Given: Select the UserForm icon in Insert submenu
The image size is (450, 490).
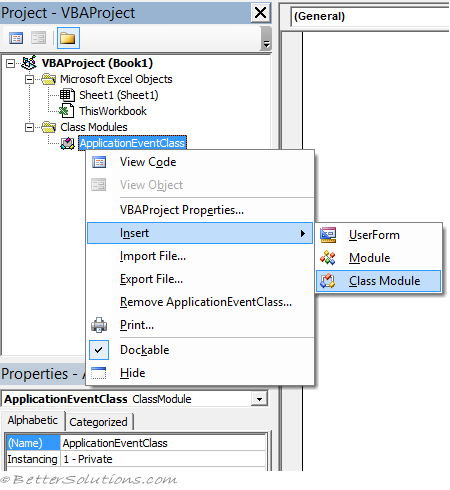Looking at the screenshot, I should [328, 235].
